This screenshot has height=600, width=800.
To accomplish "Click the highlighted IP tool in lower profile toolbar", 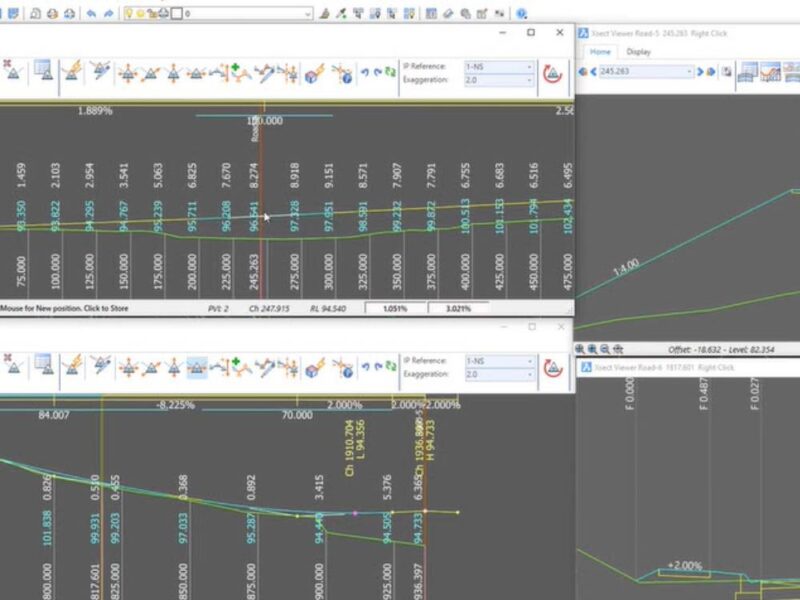I will [197, 366].
